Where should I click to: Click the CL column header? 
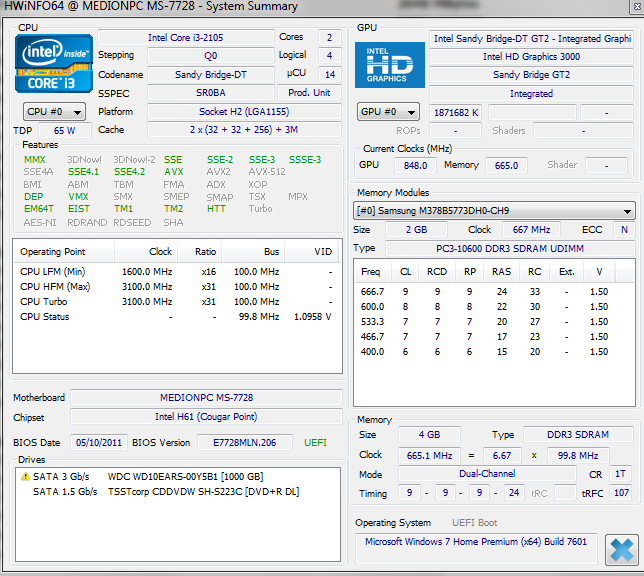405,272
